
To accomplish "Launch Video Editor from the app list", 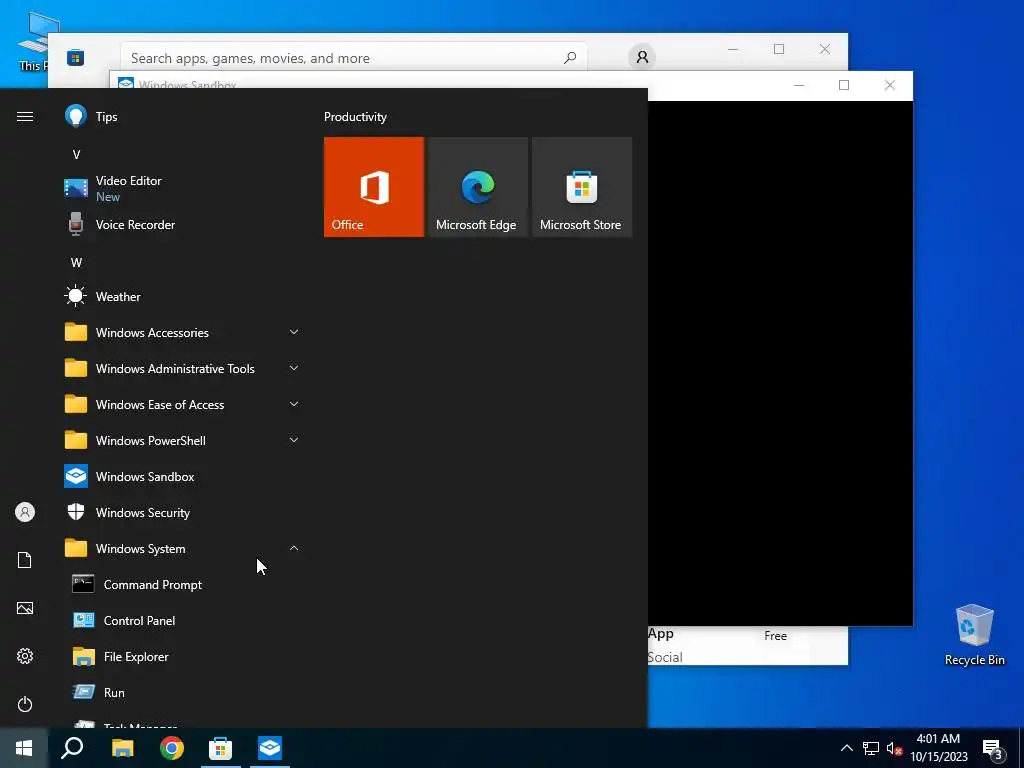I will point(182,188).
